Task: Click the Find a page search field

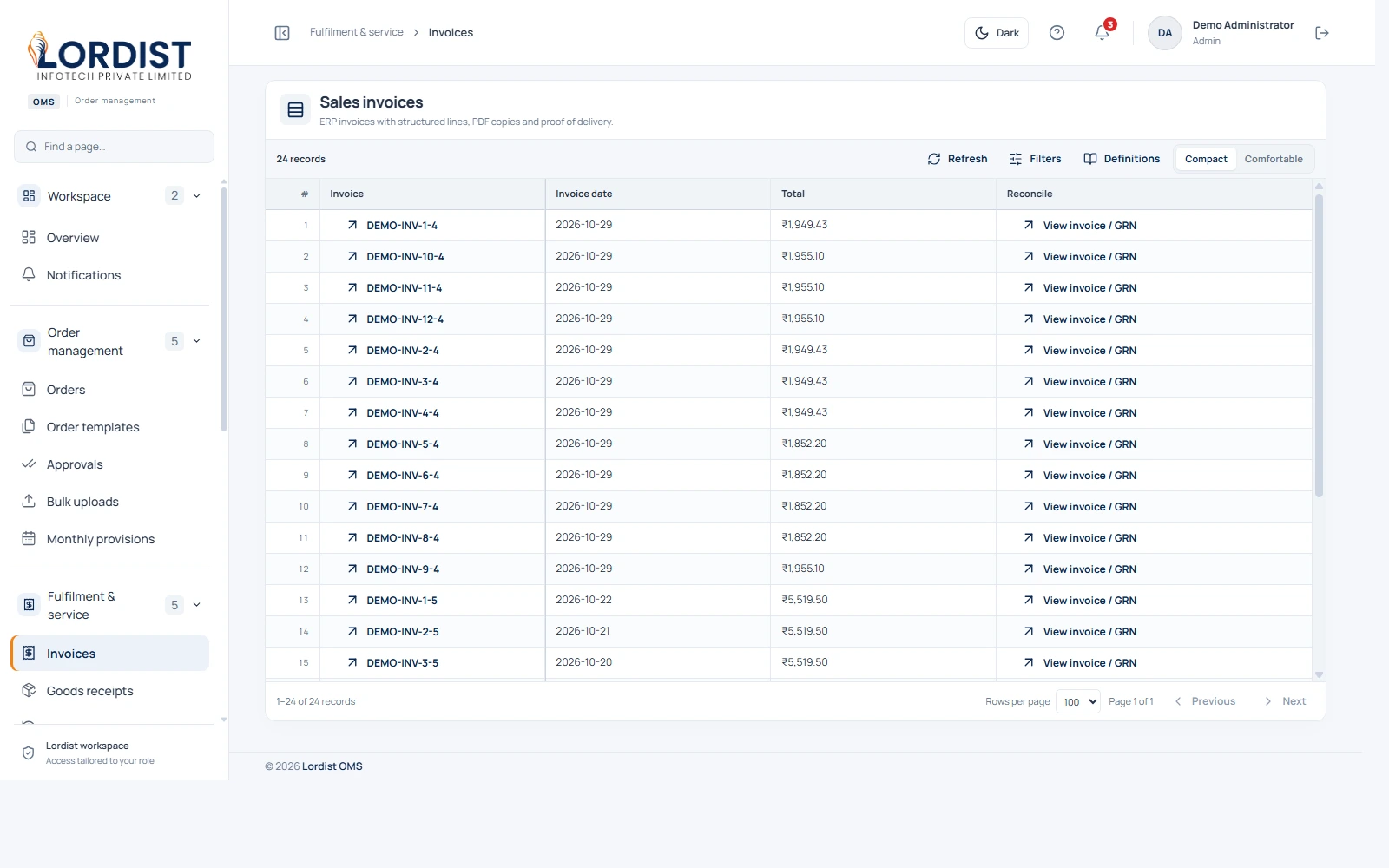Action: click(x=114, y=147)
